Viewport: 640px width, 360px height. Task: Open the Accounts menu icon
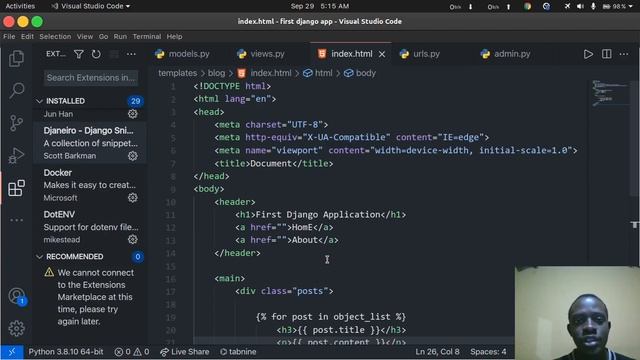coord(17,296)
